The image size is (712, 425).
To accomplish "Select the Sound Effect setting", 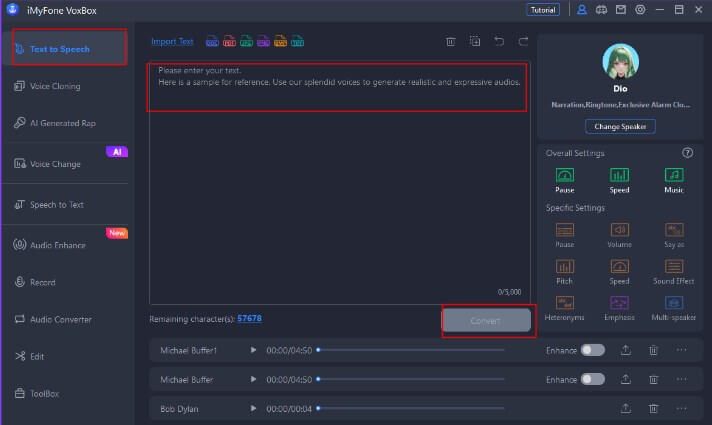I will (x=674, y=272).
